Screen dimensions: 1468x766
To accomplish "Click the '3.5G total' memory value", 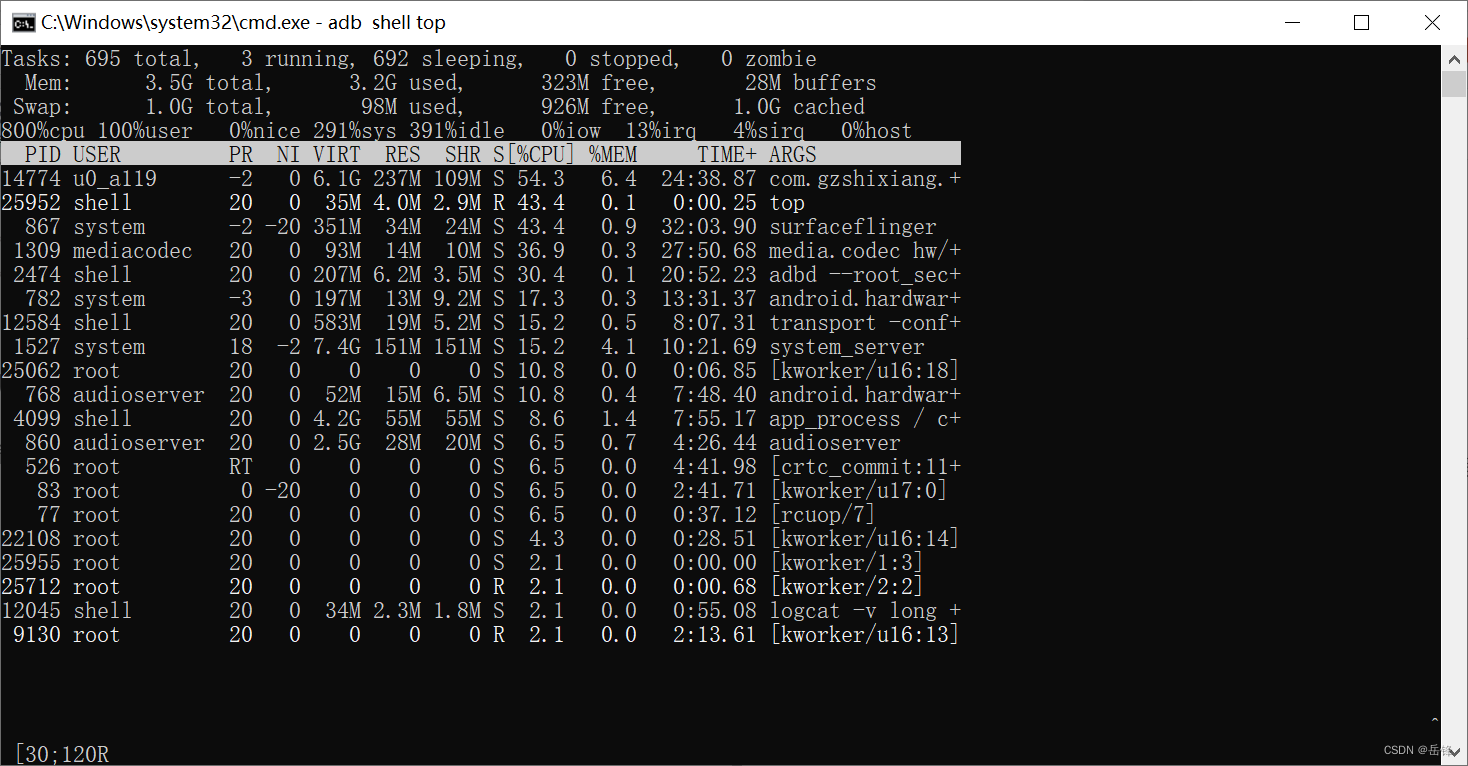I will [x=207, y=83].
